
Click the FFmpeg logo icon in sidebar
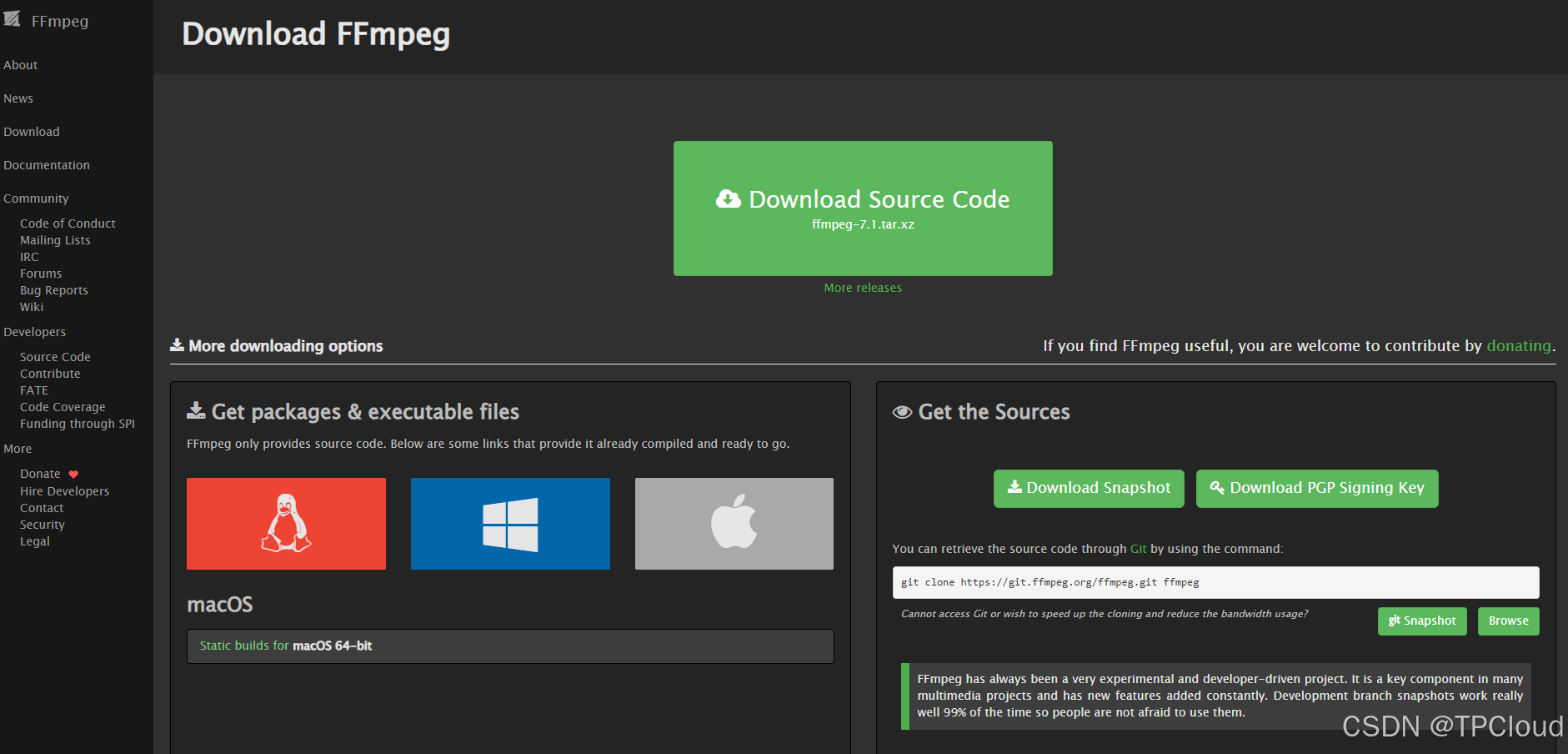click(x=12, y=18)
